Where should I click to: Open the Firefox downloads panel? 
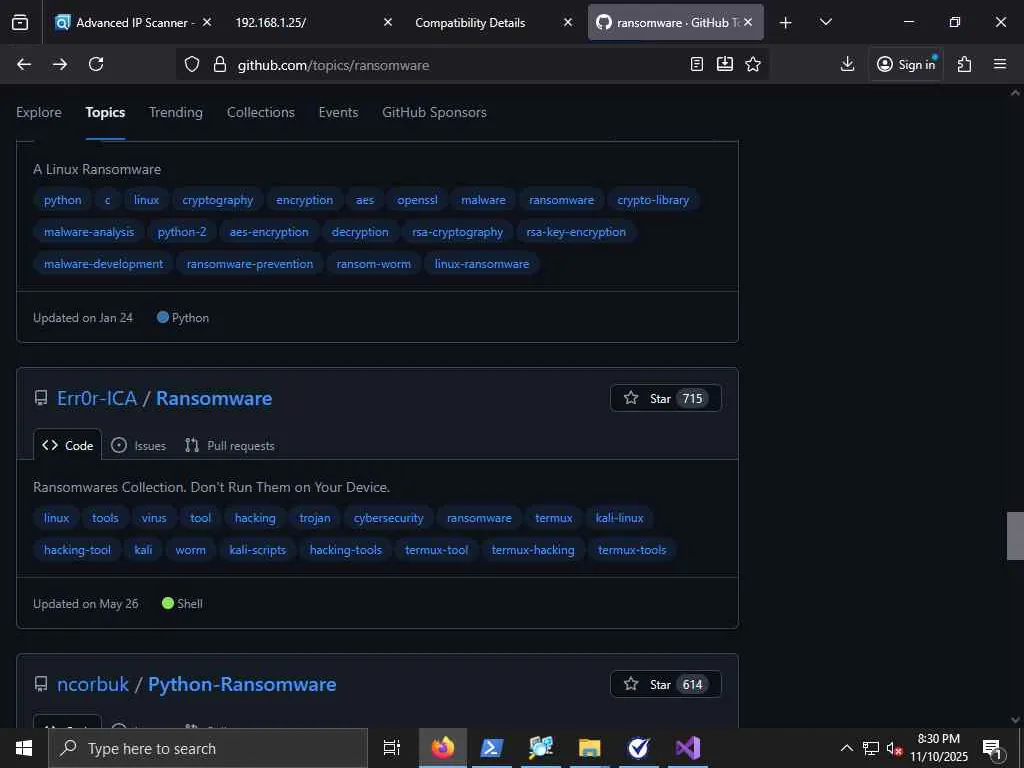click(x=847, y=64)
